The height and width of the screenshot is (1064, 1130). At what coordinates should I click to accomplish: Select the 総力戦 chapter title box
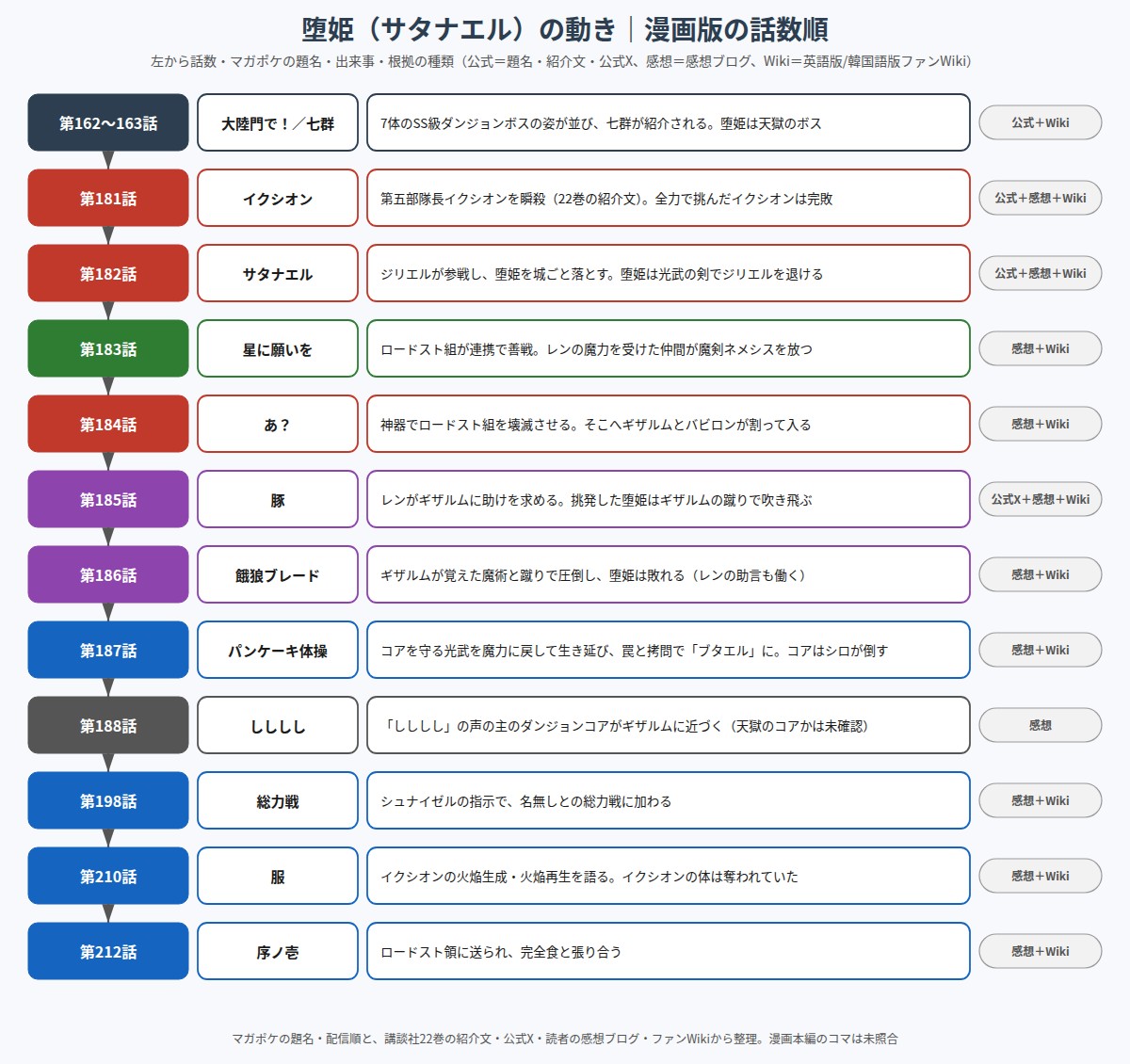point(278,800)
